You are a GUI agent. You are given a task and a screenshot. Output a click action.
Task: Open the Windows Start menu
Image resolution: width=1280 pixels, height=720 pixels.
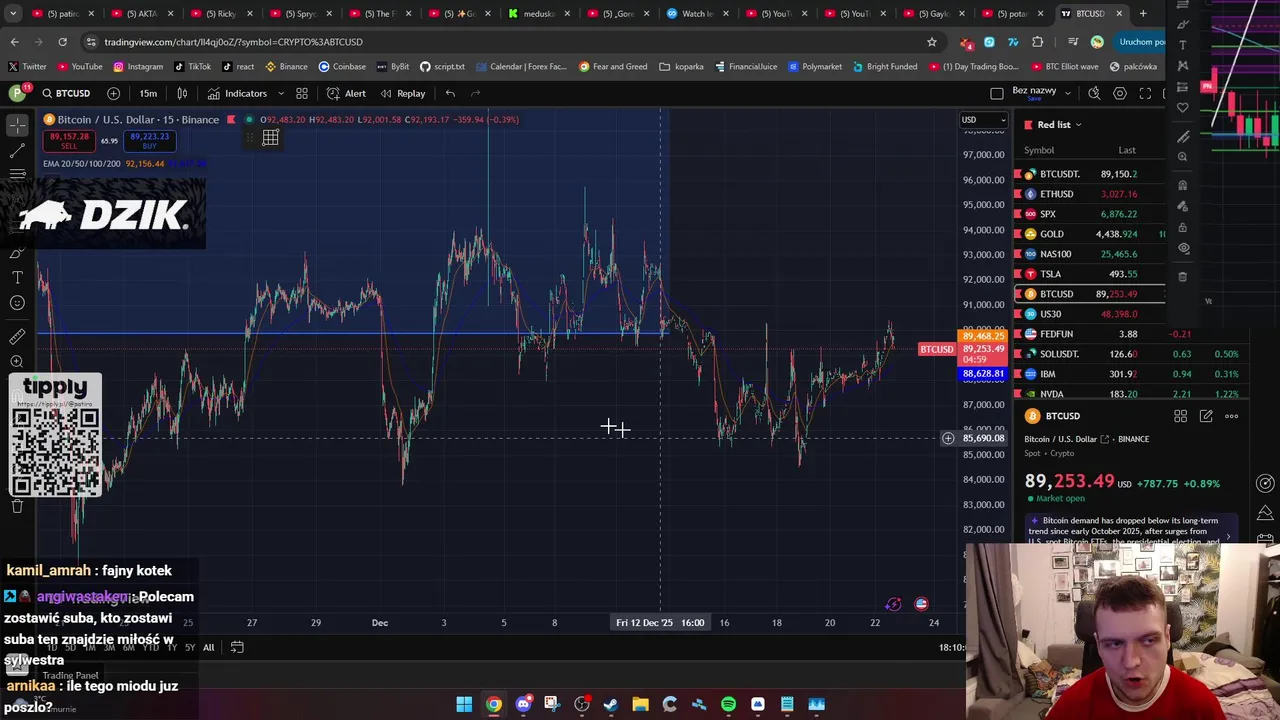click(x=464, y=704)
